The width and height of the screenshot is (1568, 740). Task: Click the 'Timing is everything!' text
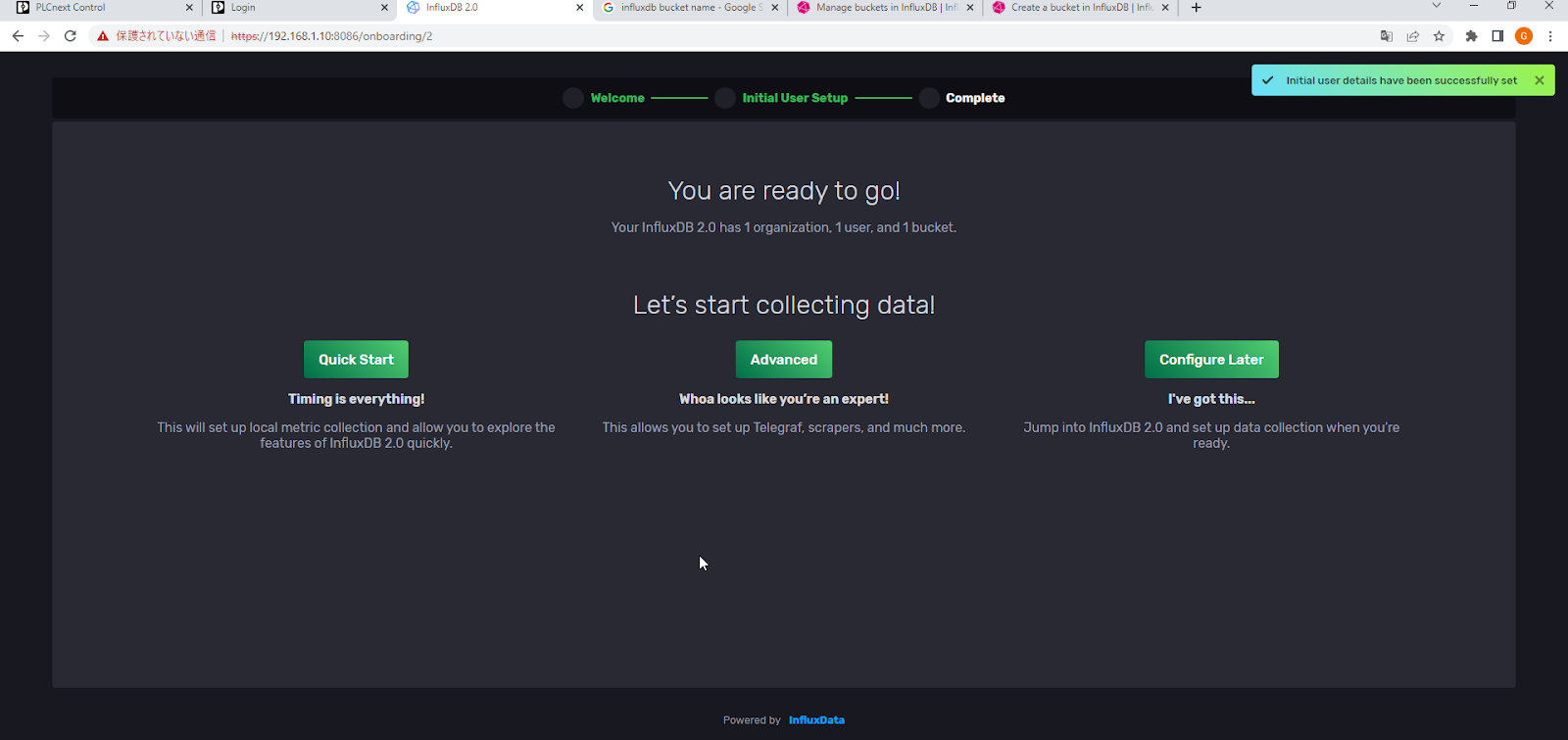[x=356, y=399]
